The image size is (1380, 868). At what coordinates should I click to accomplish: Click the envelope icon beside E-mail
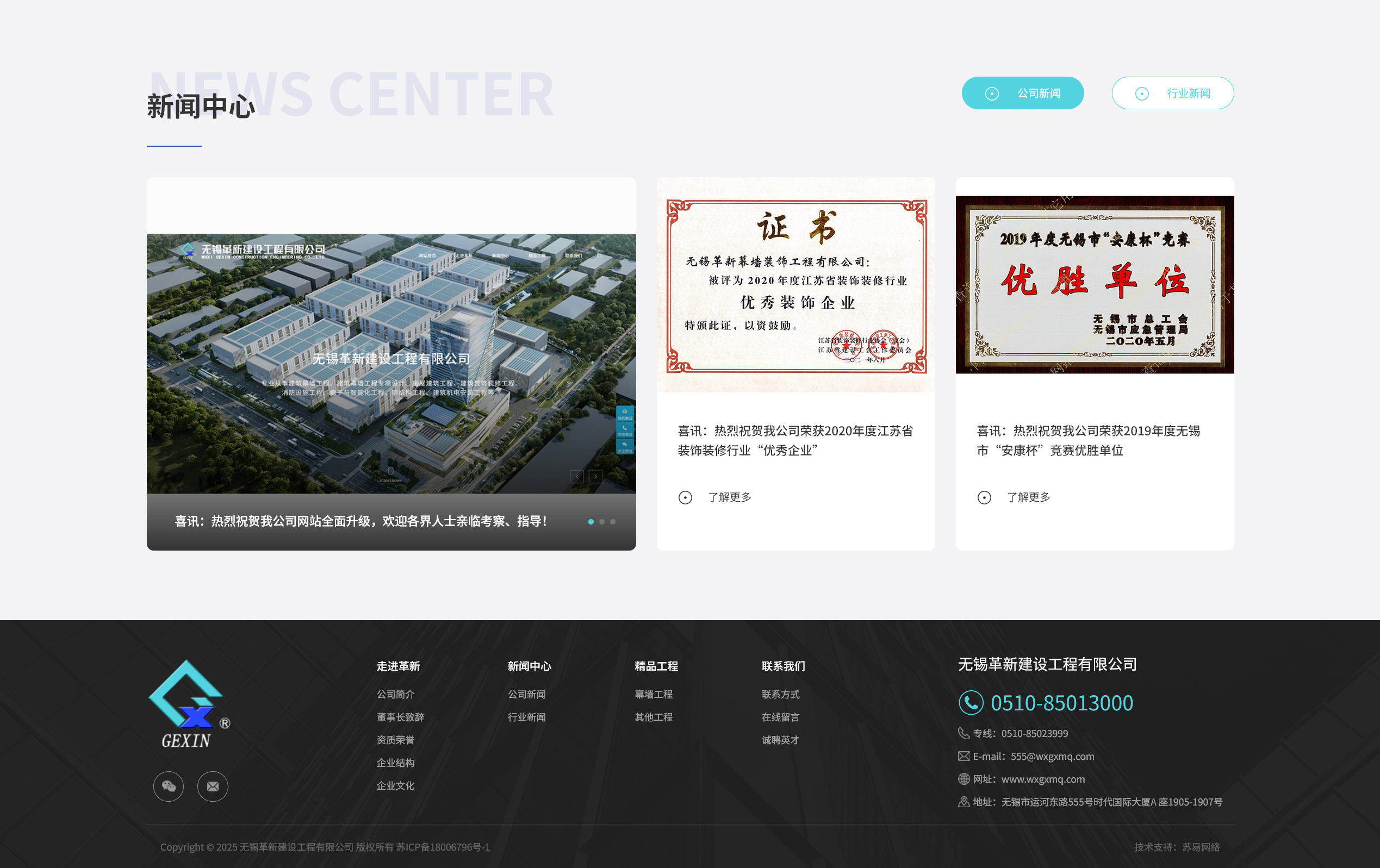coord(965,756)
